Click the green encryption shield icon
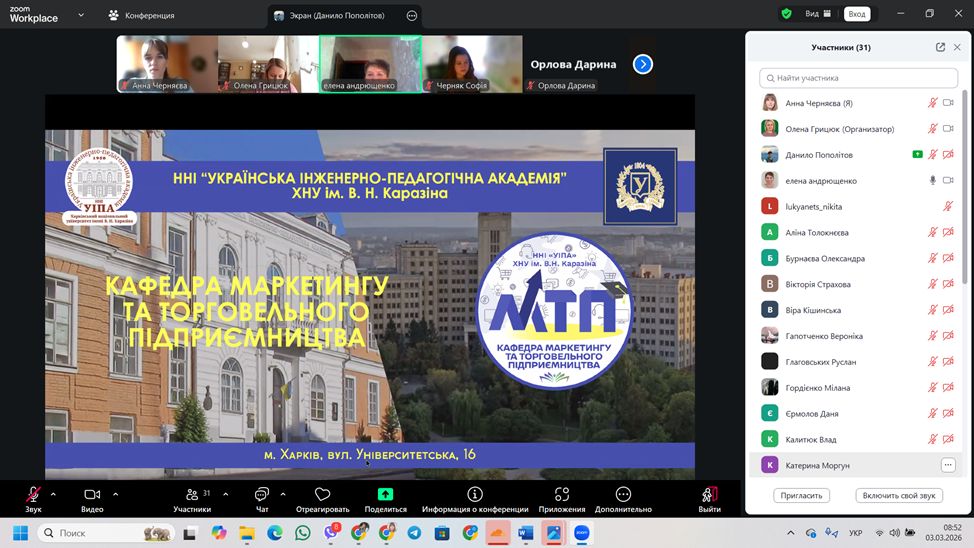Viewport: 974px width, 548px height. (x=787, y=14)
